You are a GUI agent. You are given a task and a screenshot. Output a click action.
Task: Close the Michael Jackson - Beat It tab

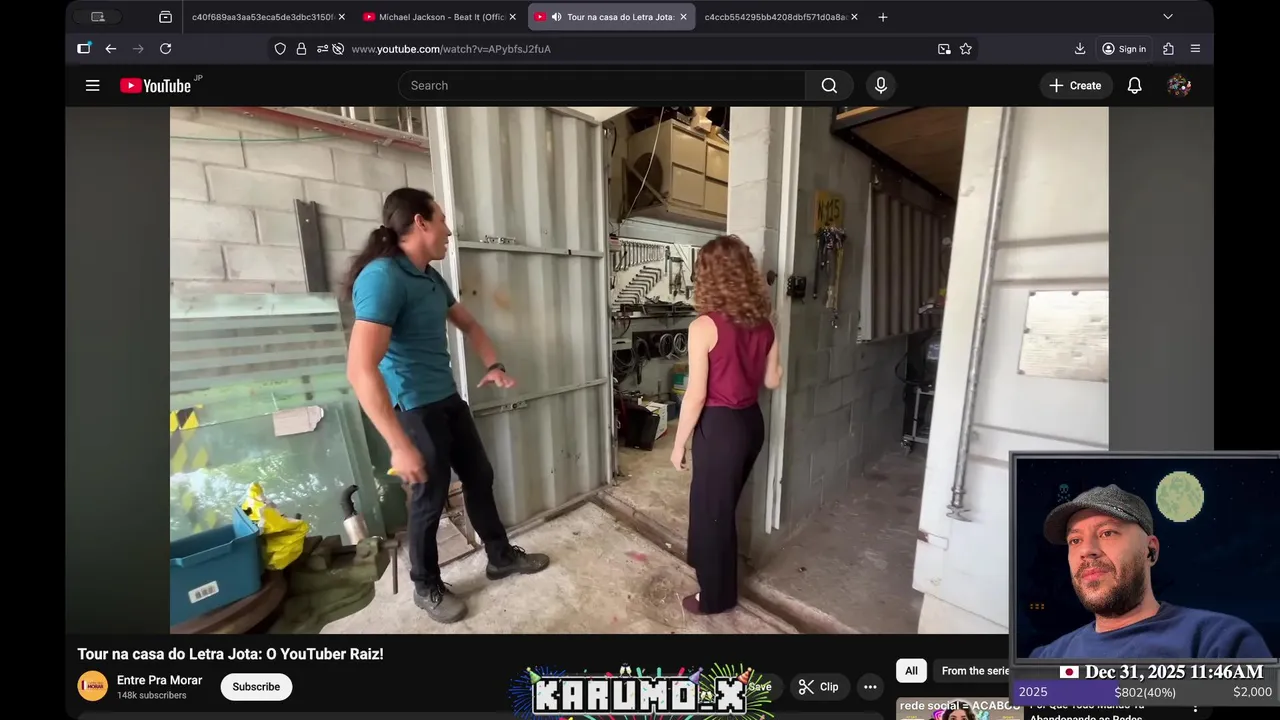[x=513, y=17]
